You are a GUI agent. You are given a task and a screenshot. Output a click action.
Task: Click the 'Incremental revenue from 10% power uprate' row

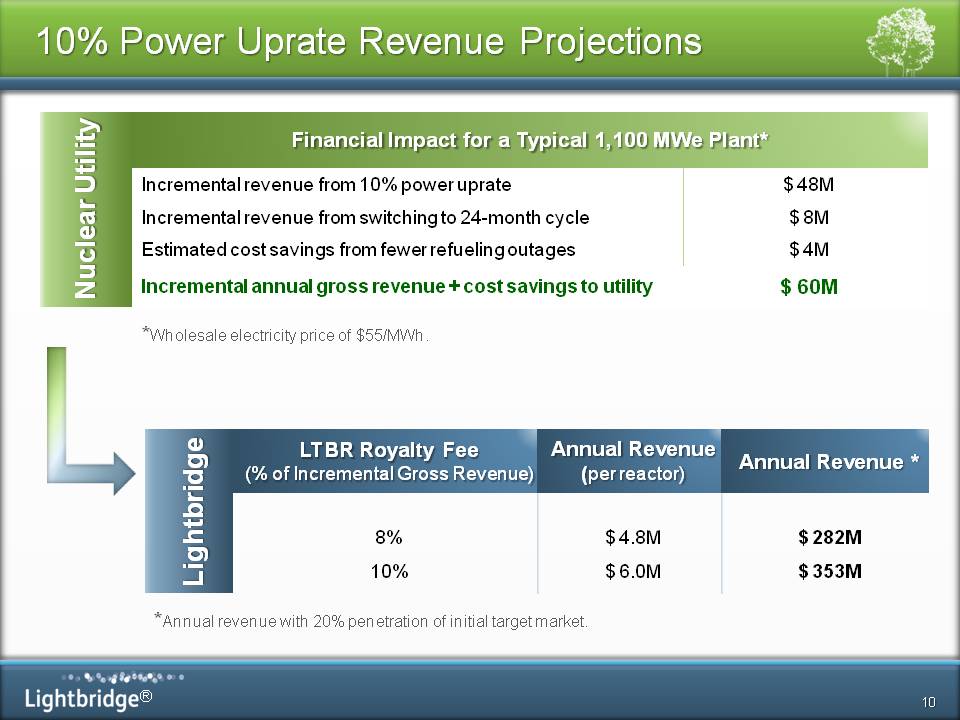326,185
